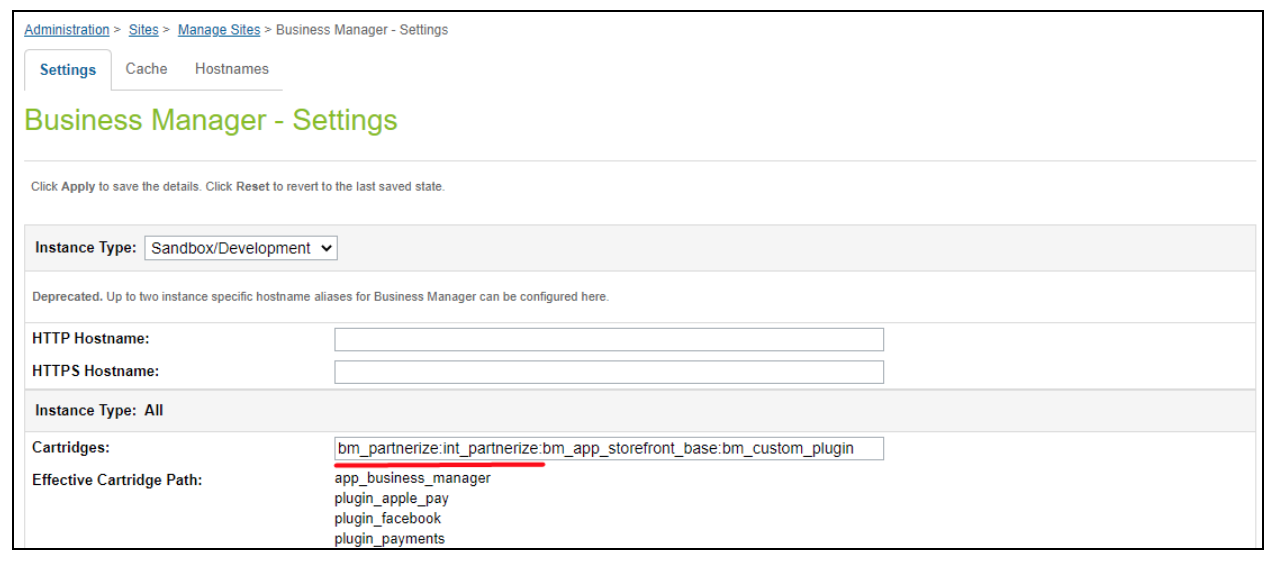Image resolution: width=1272 pixels, height=562 pixels.
Task: Click the Cartridges path text field
Action: pos(608,448)
